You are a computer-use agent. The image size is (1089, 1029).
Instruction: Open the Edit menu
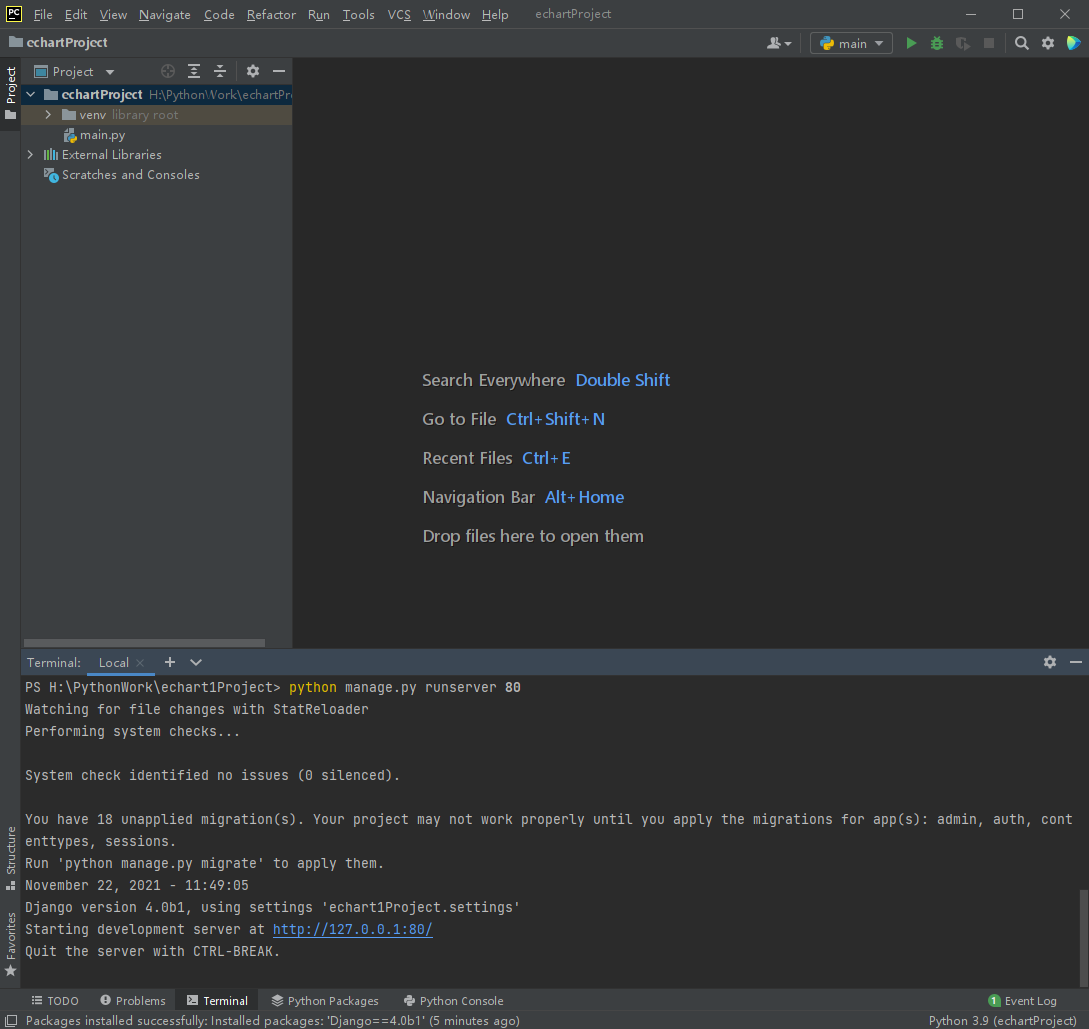[x=76, y=15]
